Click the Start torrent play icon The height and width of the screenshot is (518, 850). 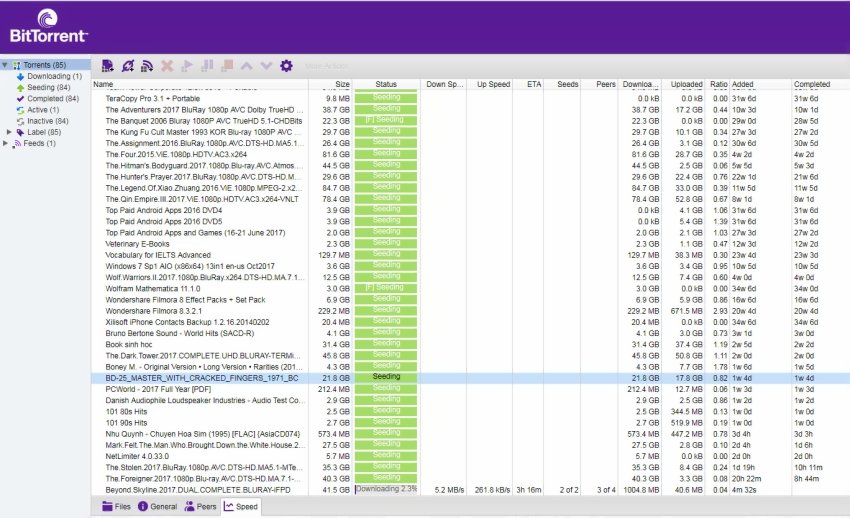tap(187, 66)
